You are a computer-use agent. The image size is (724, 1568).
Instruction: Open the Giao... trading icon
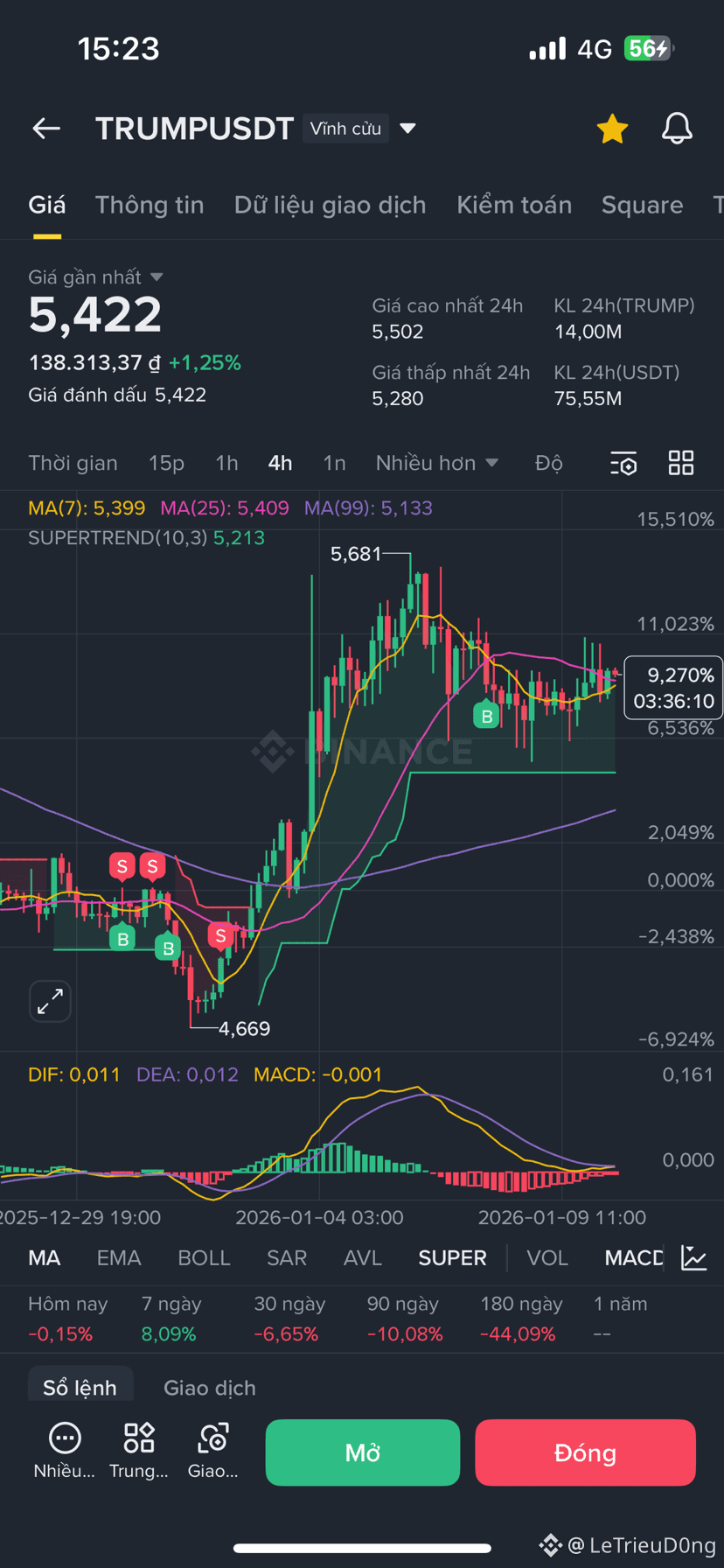pyautogui.click(x=212, y=1452)
